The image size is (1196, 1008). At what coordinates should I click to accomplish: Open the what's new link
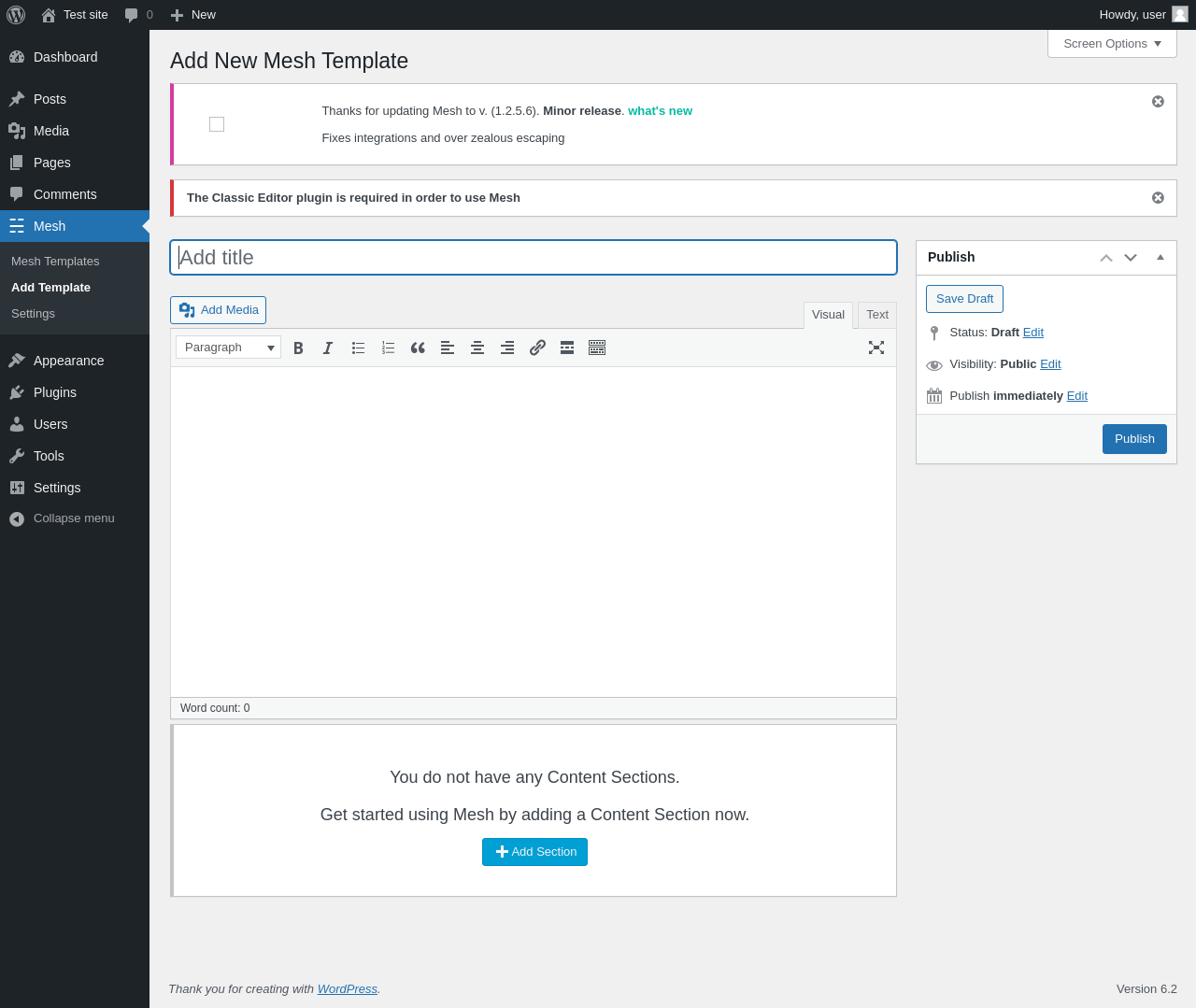pyautogui.click(x=660, y=111)
